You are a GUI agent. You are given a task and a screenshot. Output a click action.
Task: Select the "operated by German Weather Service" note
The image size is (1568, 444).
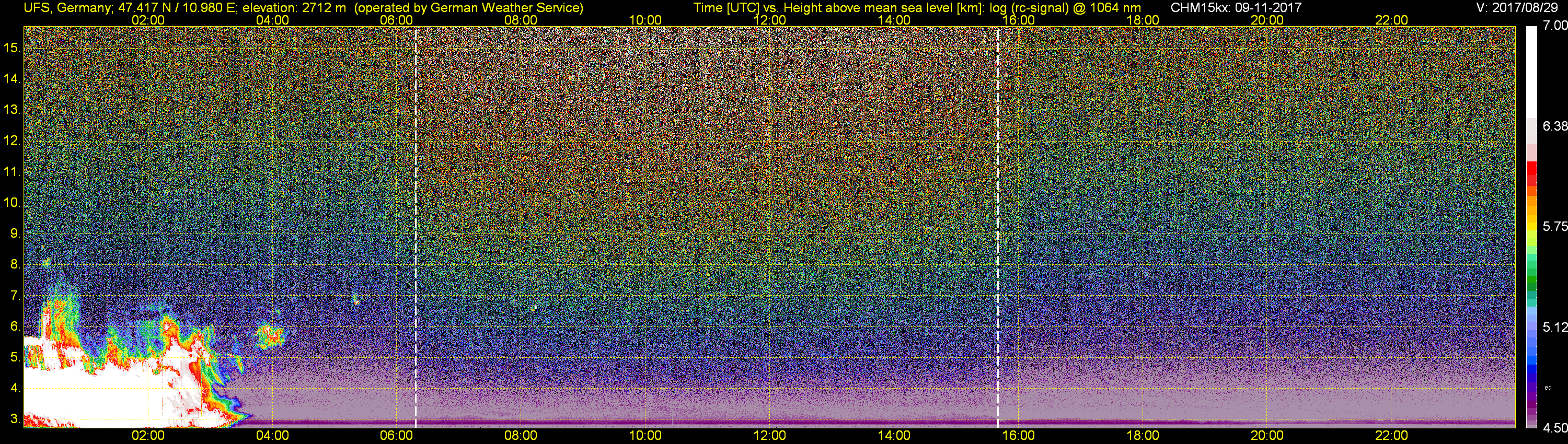(x=468, y=7)
